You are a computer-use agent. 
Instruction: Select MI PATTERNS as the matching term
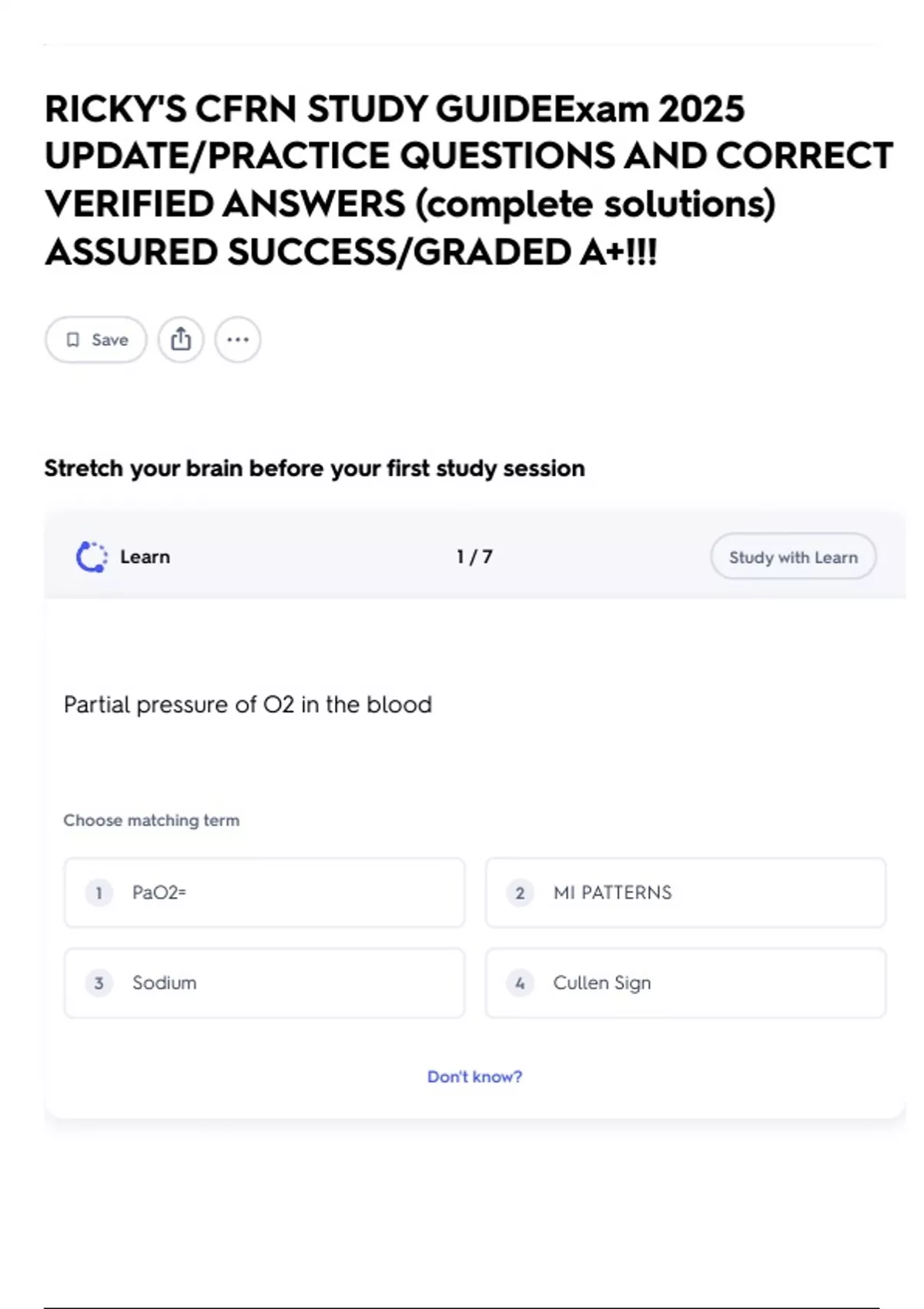(685, 893)
